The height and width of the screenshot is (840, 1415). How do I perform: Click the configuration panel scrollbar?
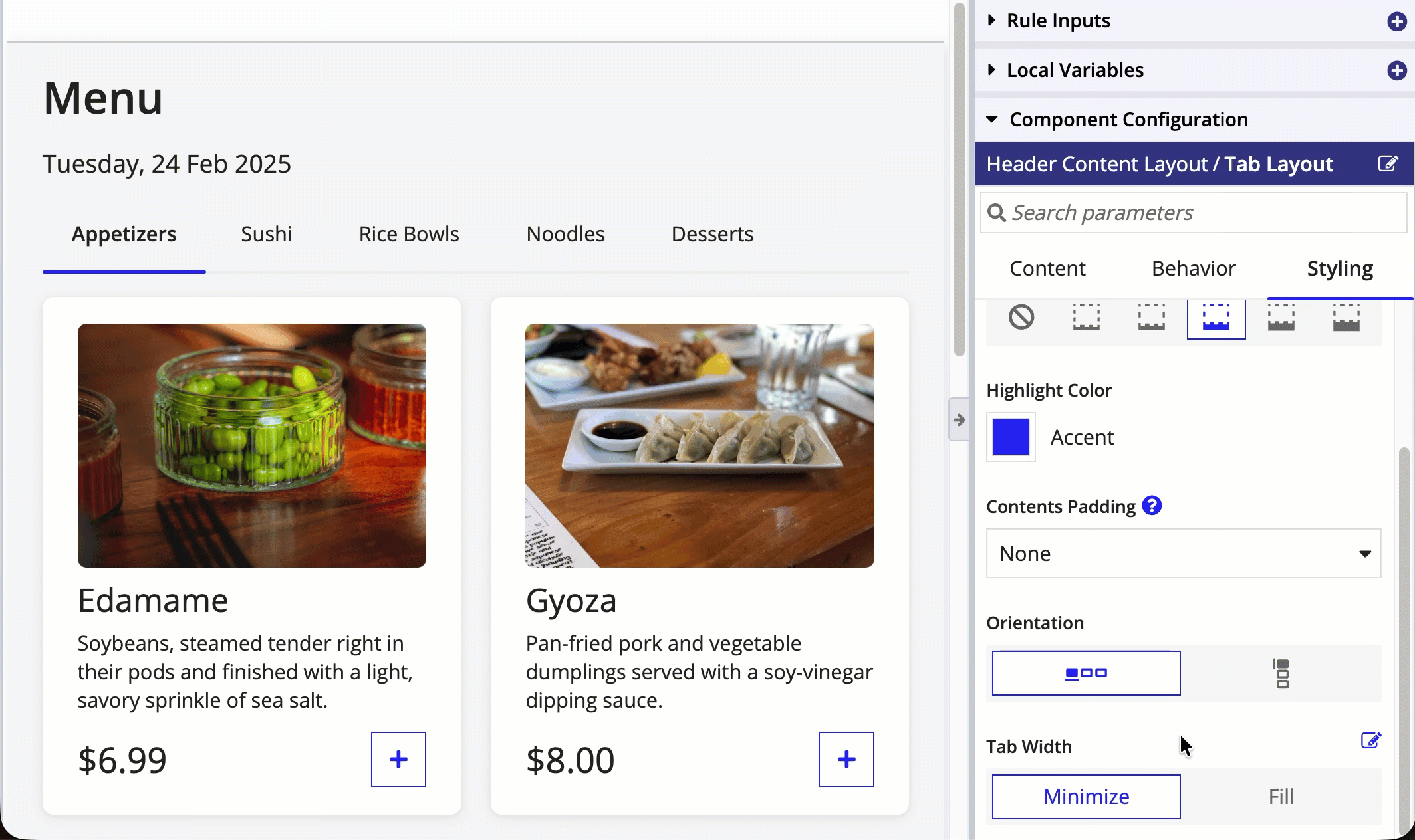click(x=1404, y=641)
